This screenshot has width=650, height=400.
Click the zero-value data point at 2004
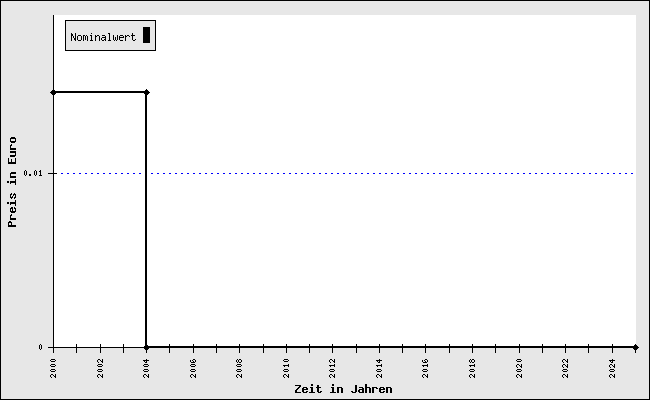pyautogui.click(x=146, y=347)
